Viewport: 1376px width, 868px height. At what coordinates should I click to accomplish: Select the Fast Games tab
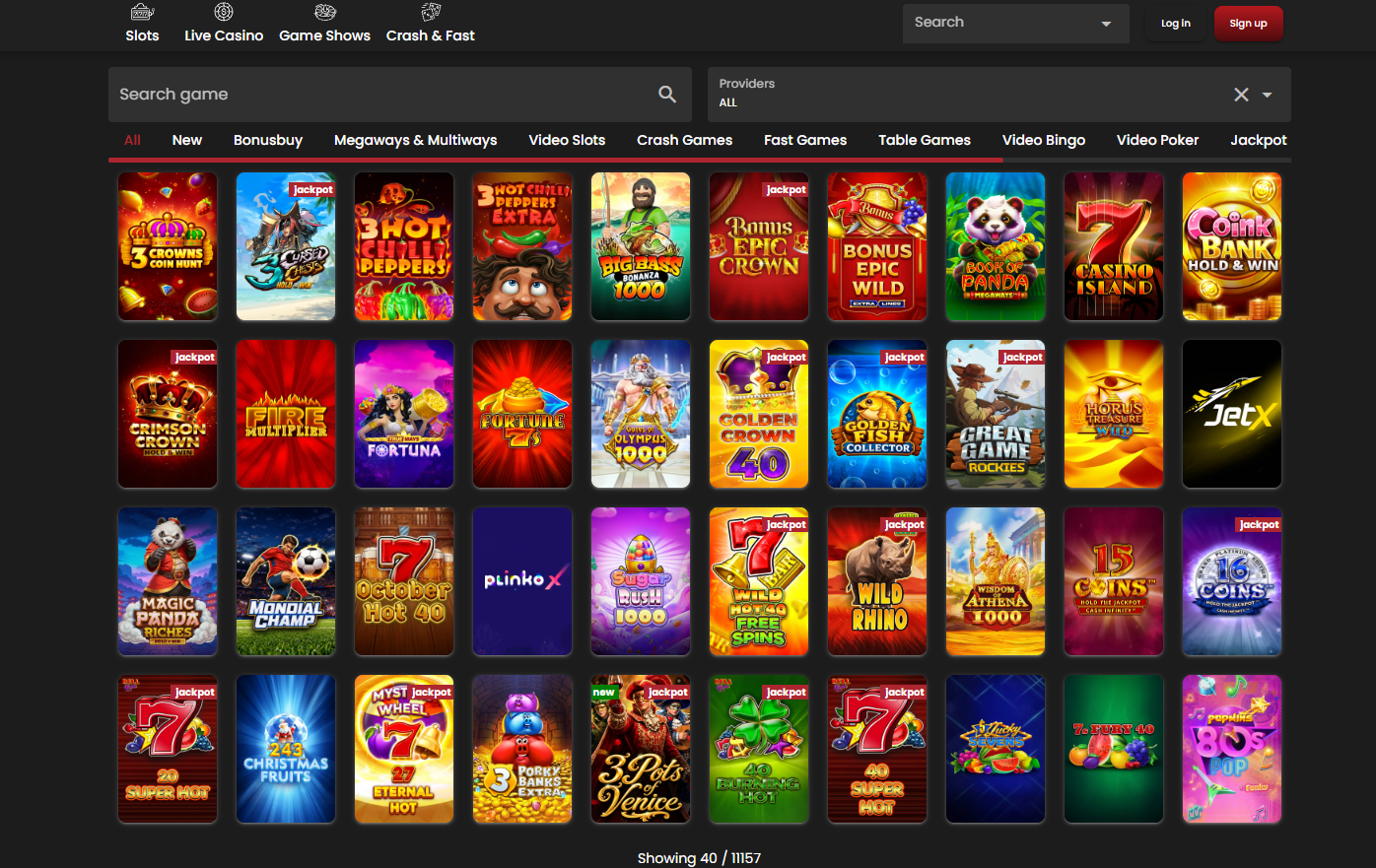tap(805, 140)
